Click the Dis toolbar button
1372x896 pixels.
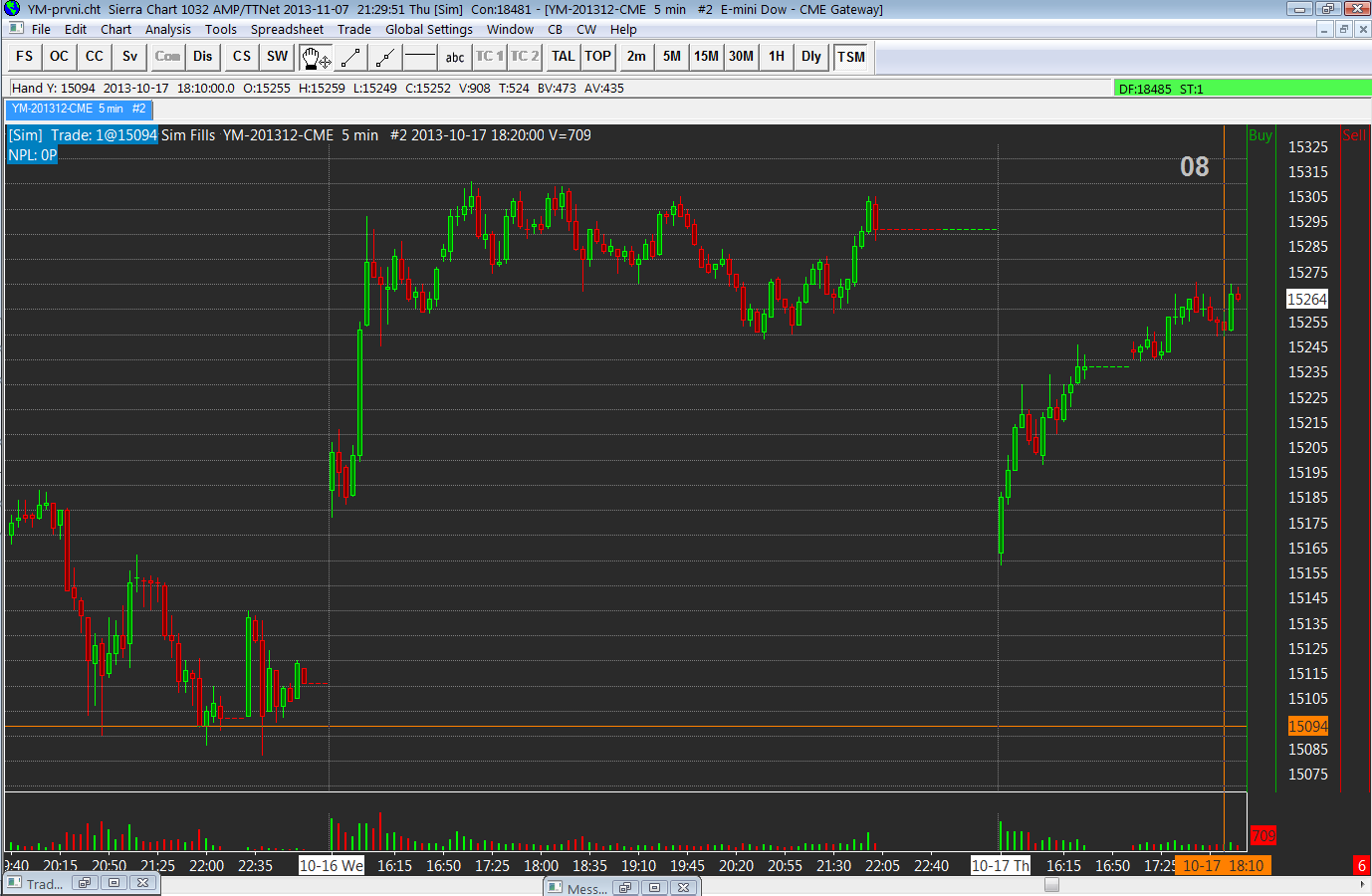203,57
